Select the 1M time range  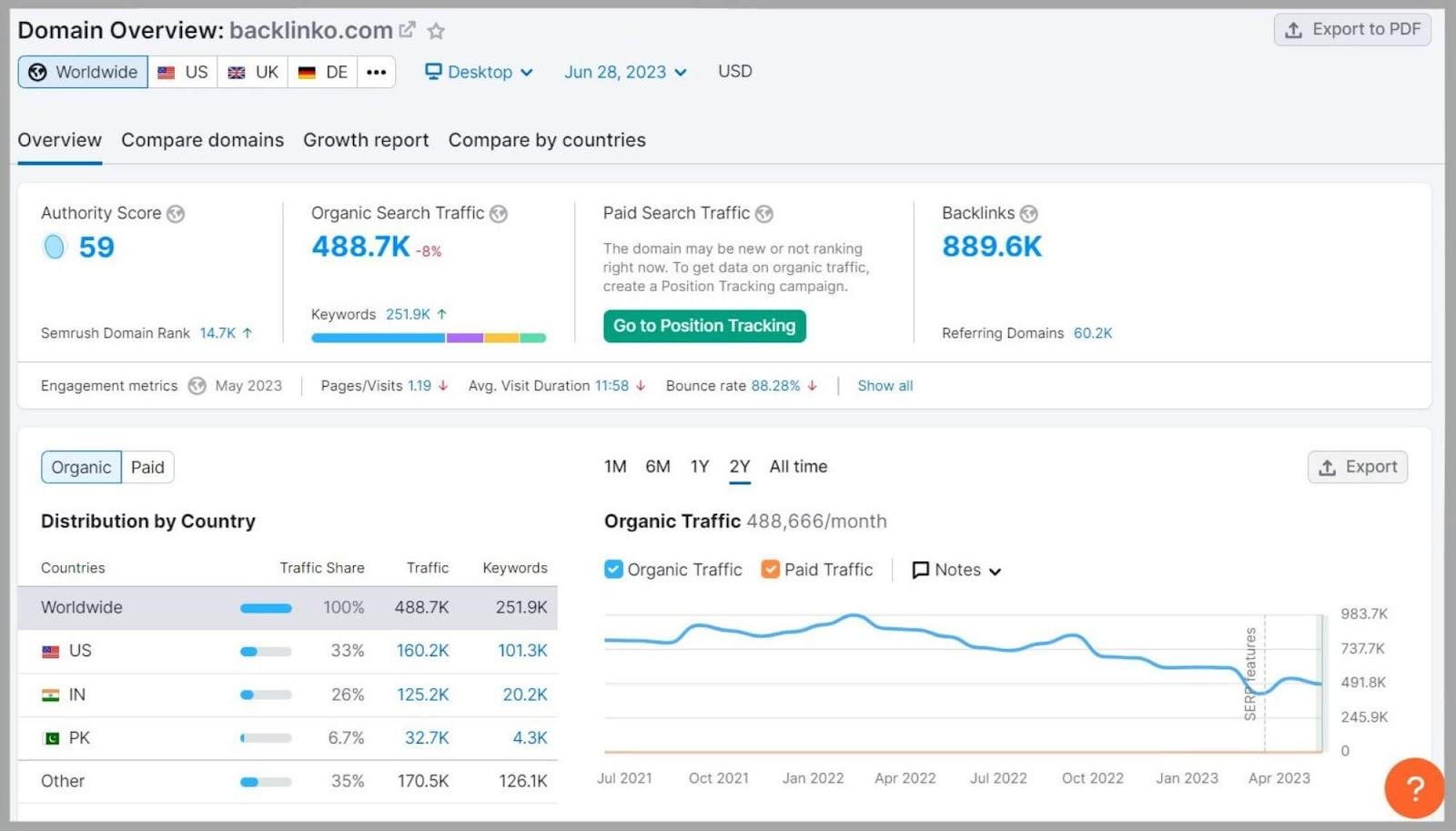[615, 467]
